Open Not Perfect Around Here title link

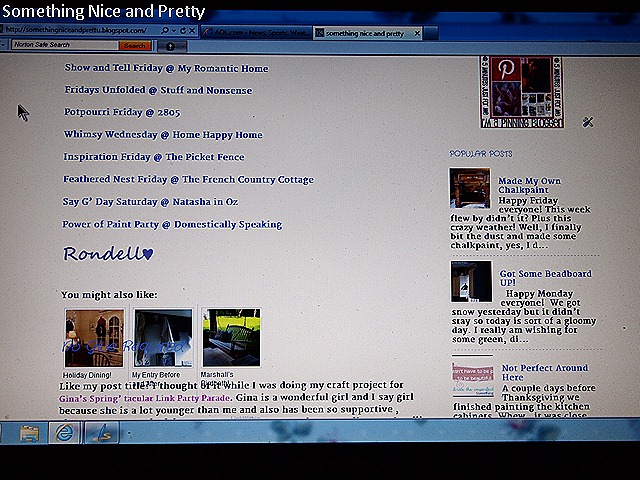pos(544,372)
